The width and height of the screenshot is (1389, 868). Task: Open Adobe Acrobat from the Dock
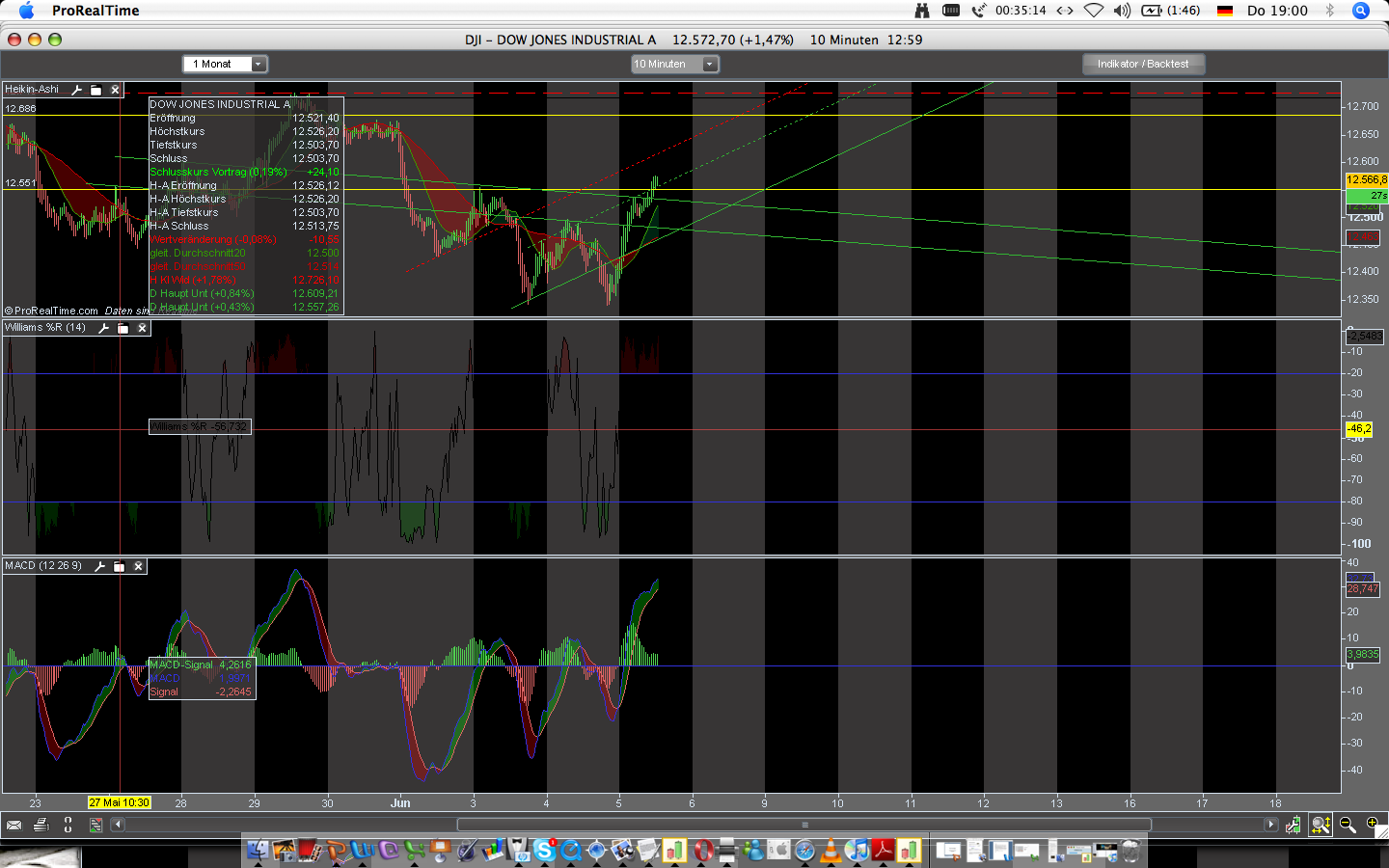coord(884,850)
